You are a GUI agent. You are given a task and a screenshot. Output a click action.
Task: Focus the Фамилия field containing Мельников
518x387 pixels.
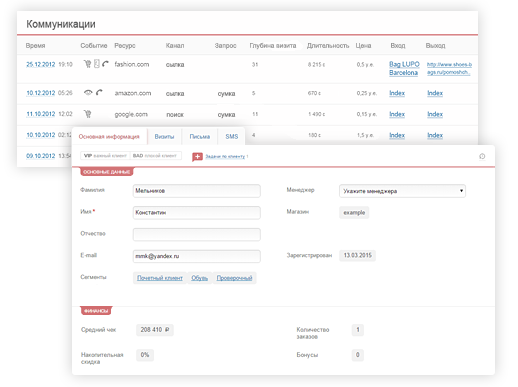197,191
